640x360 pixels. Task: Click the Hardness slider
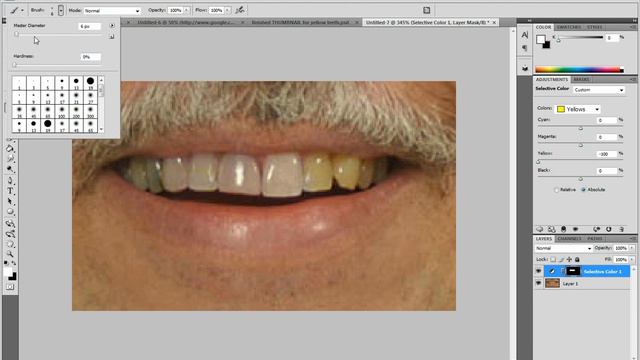click(57, 65)
